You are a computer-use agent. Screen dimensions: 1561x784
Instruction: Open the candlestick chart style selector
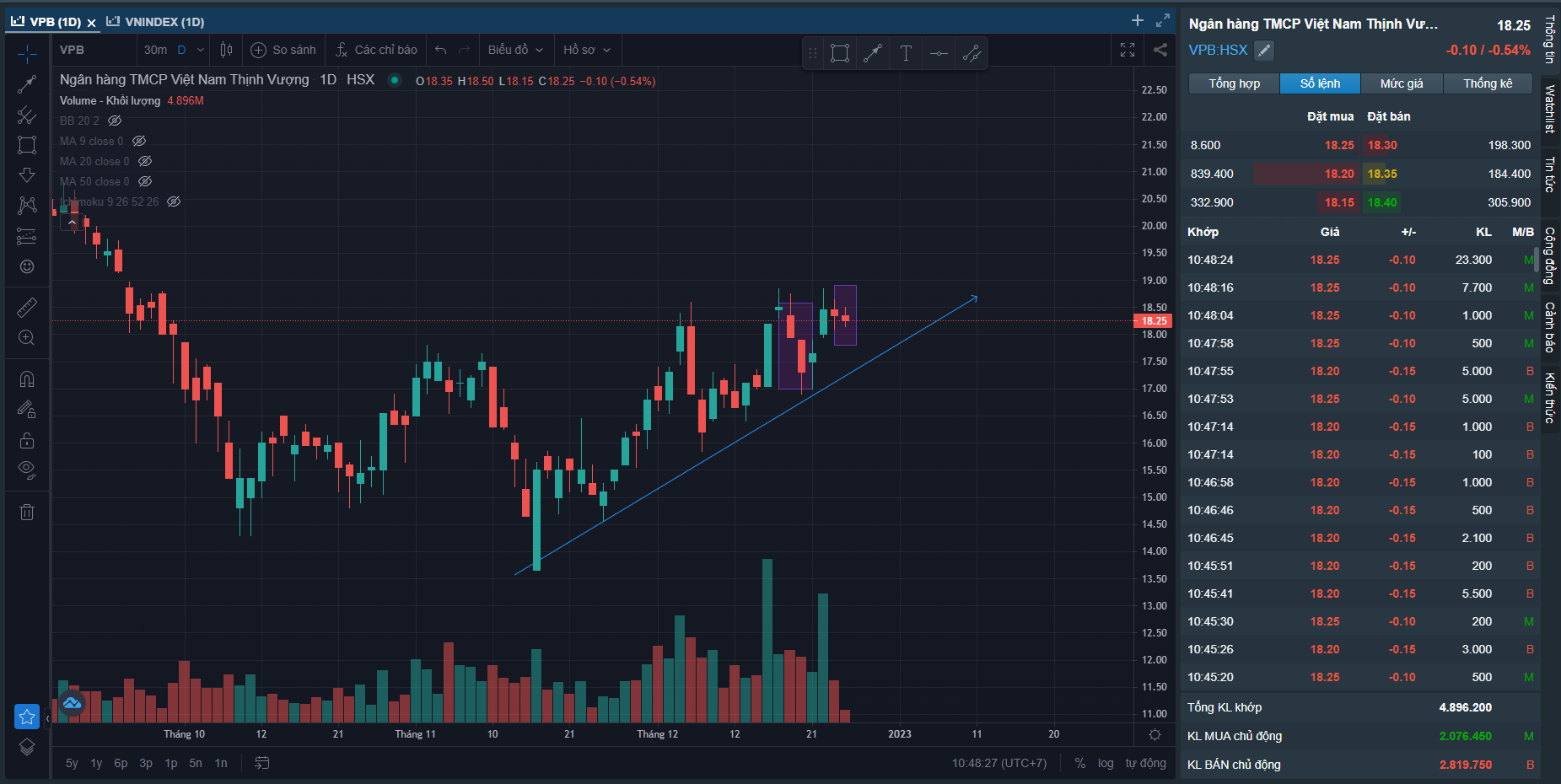226,50
